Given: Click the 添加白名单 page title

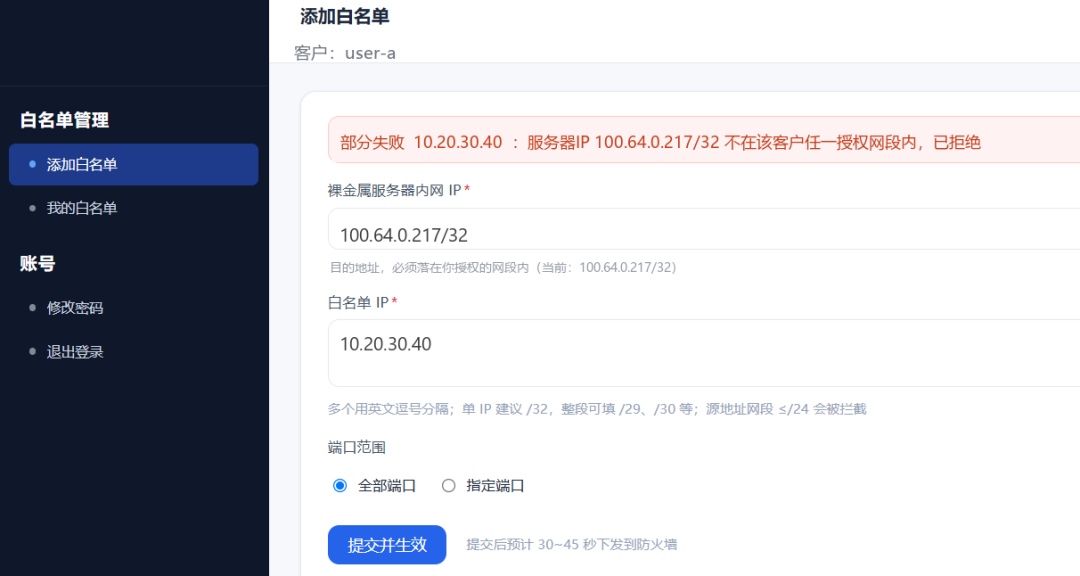Looking at the screenshot, I should tap(345, 17).
